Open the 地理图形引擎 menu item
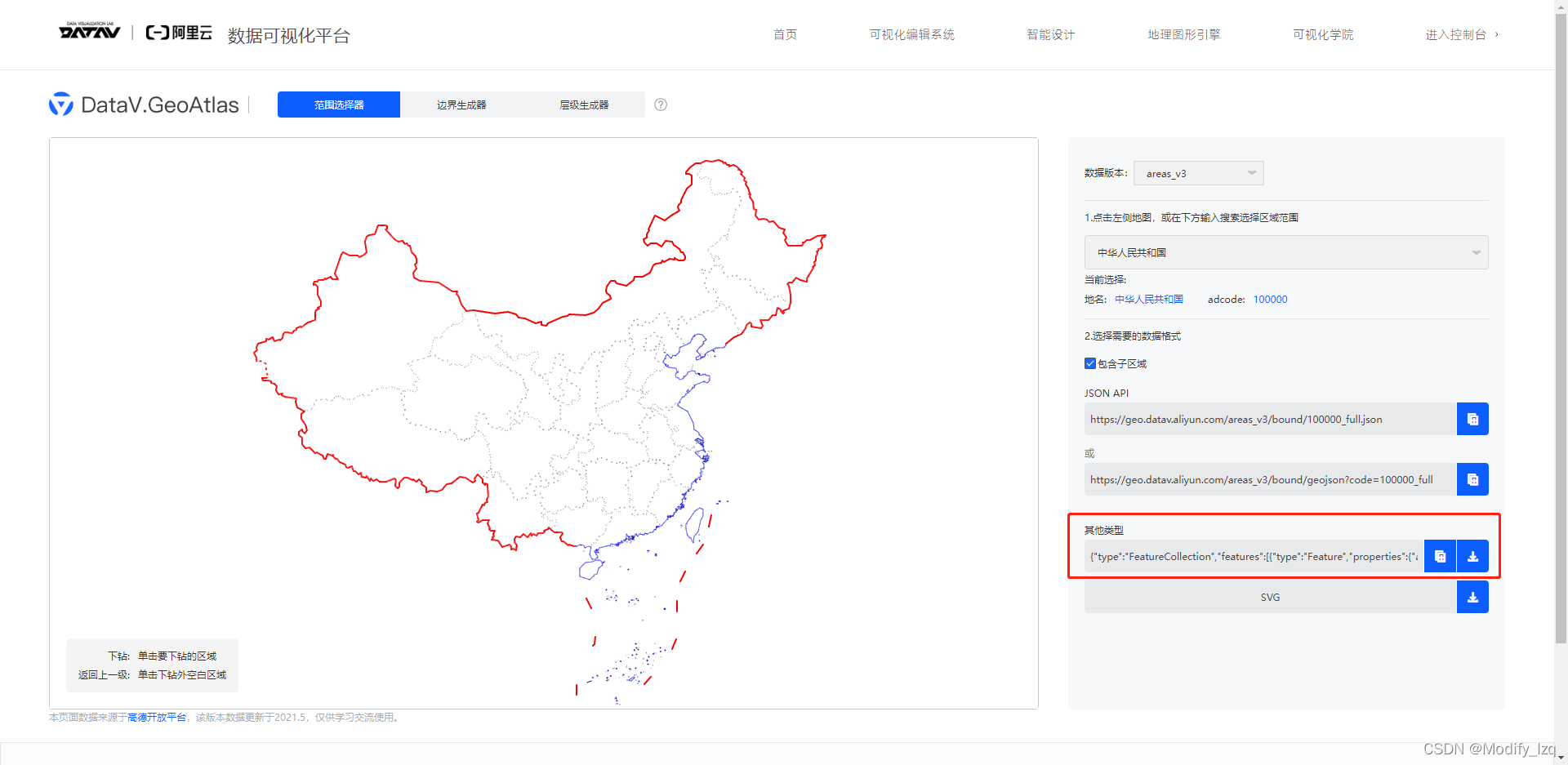 tap(1183, 34)
